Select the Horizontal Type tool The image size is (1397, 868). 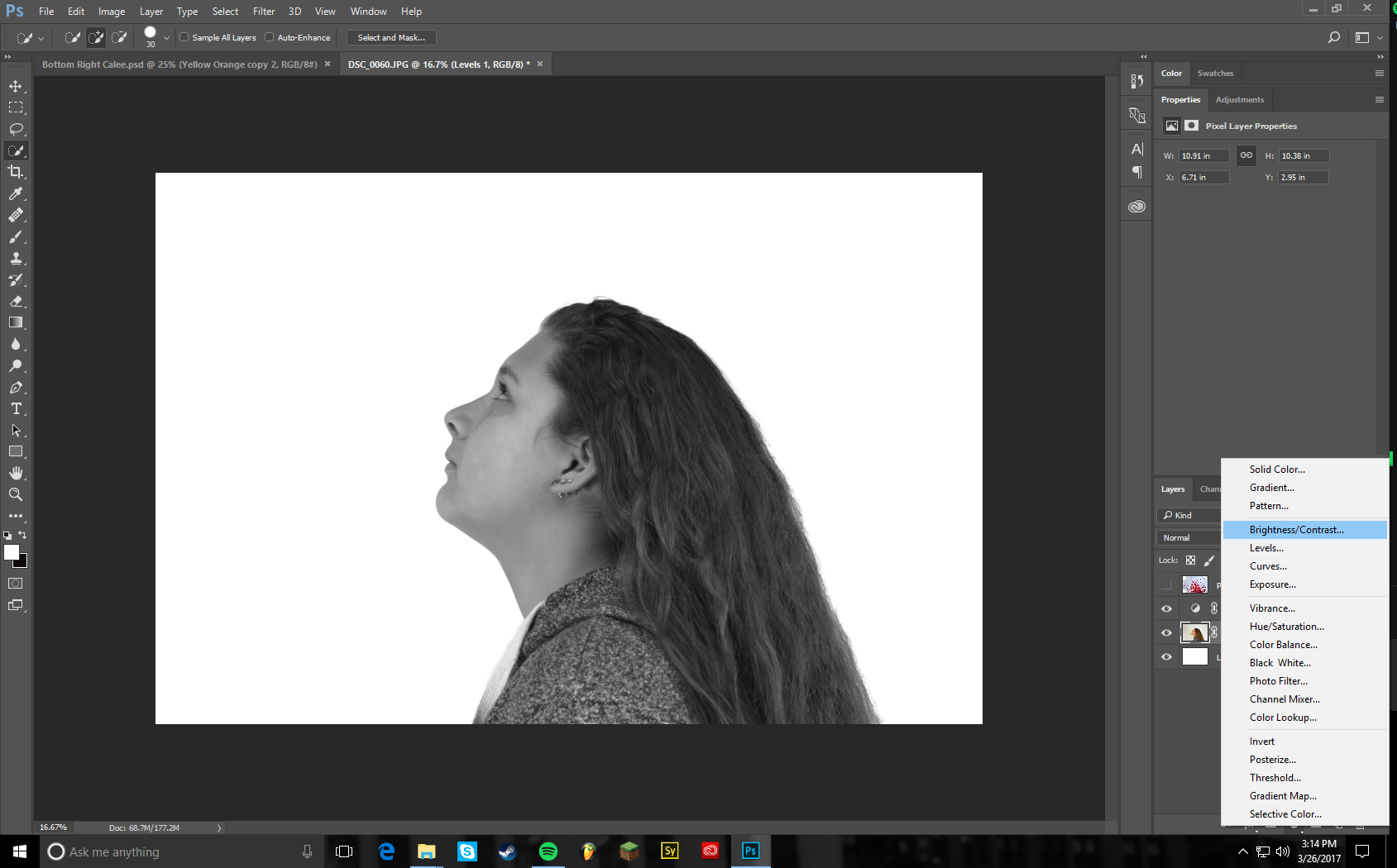16,408
